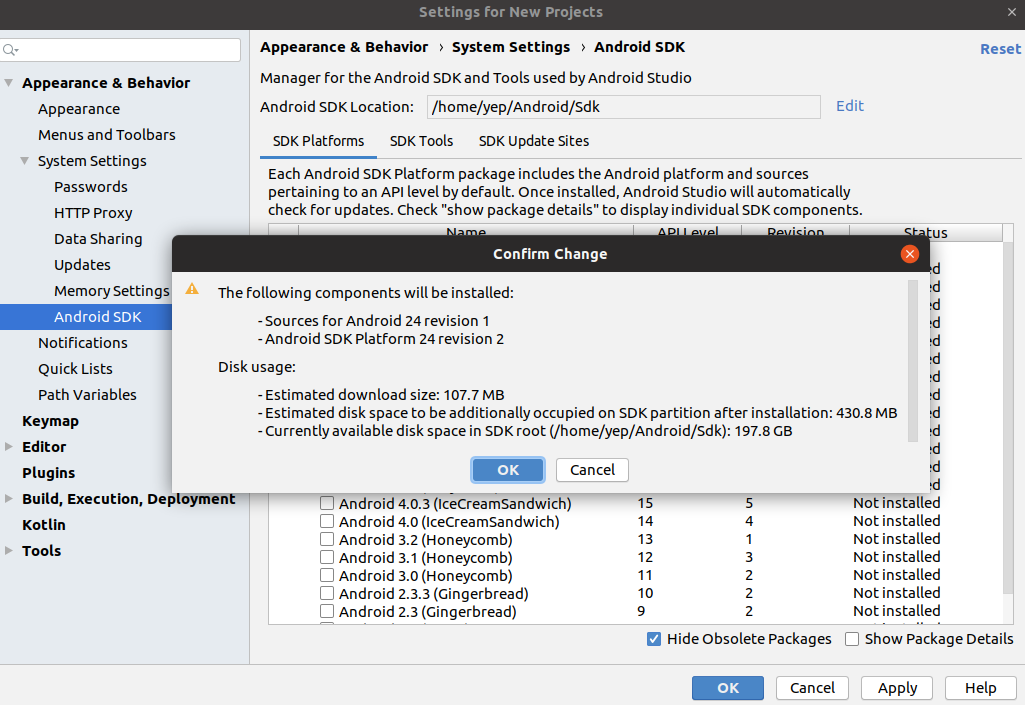Click Cancel button at bottom of Settings

pos(812,688)
